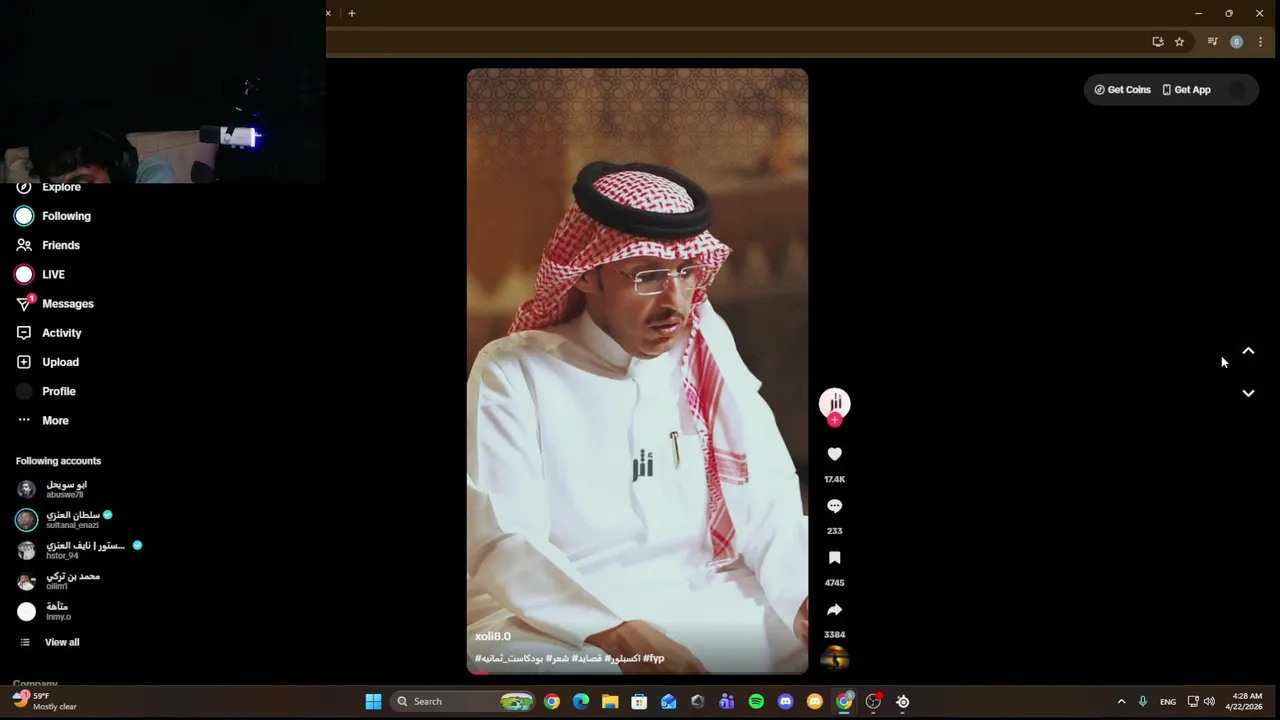Open Microsoft Store from the taskbar
This screenshot has height=720, width=1280.
(639, 702)
